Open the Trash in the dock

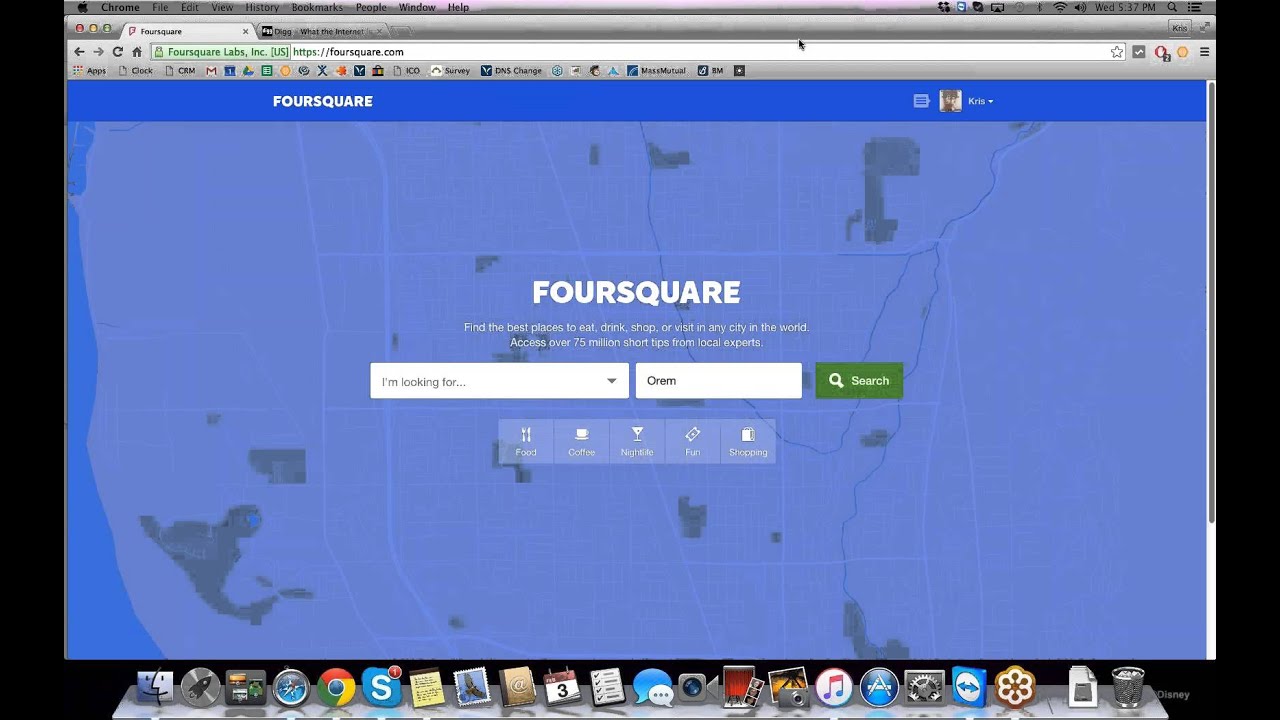[x=1128, y=688]
